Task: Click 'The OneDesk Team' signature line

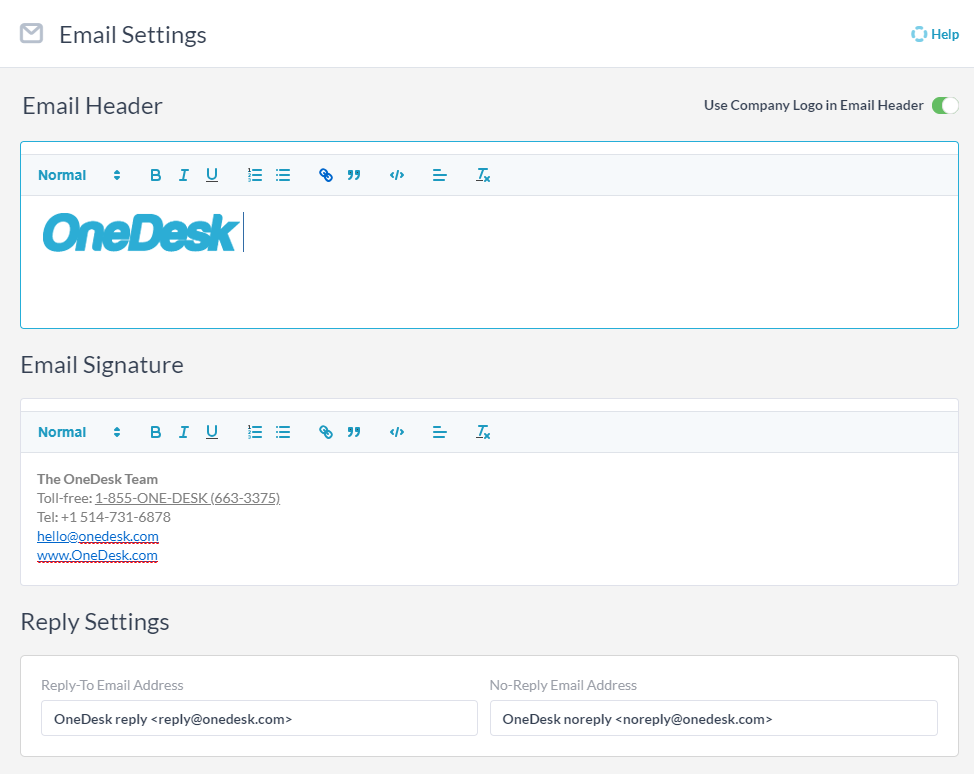Action: pyautogui.click(x=98, y=479)
